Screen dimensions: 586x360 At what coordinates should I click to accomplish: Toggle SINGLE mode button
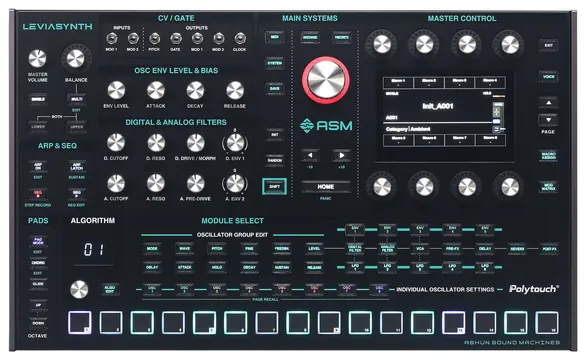click(38, 99)
